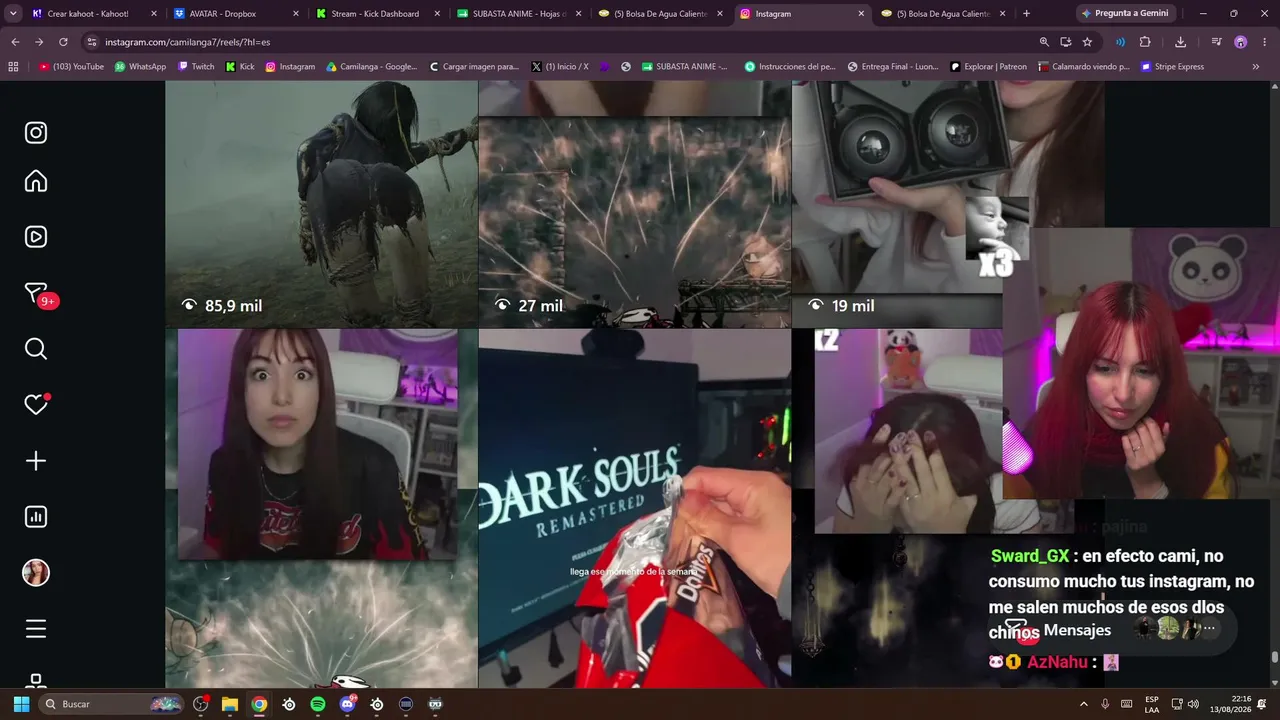
Task: Click the address bar URL
Action: (187, 42)
